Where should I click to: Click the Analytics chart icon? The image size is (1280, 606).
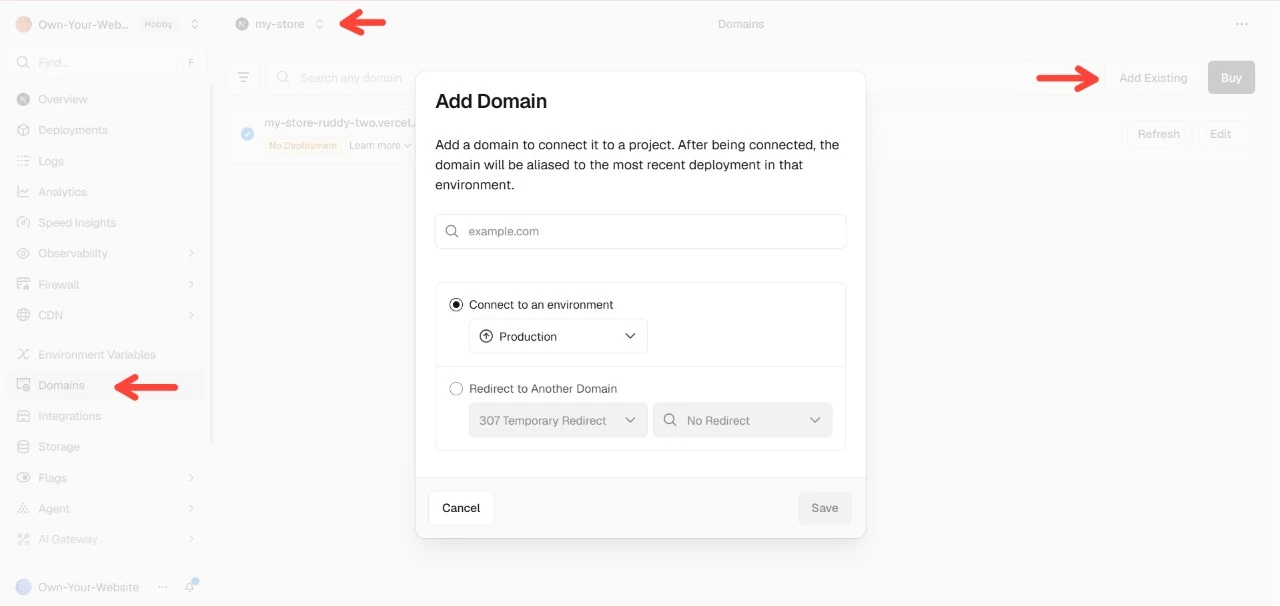(23, 192)
